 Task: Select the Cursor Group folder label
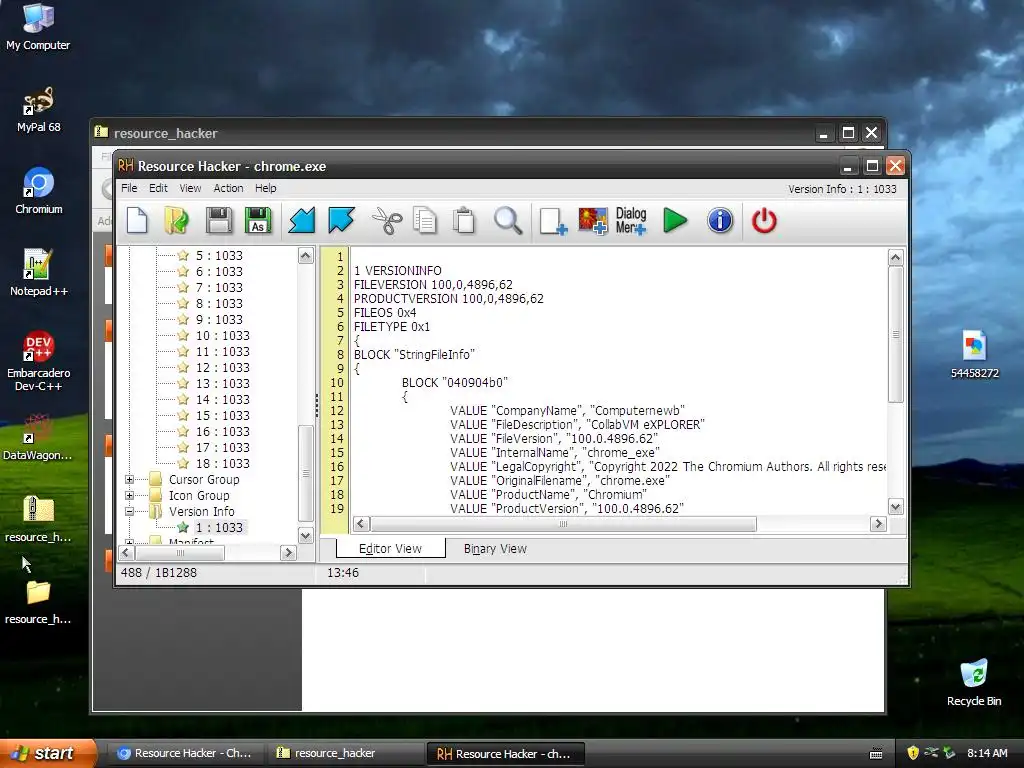[x=204, y=479]
